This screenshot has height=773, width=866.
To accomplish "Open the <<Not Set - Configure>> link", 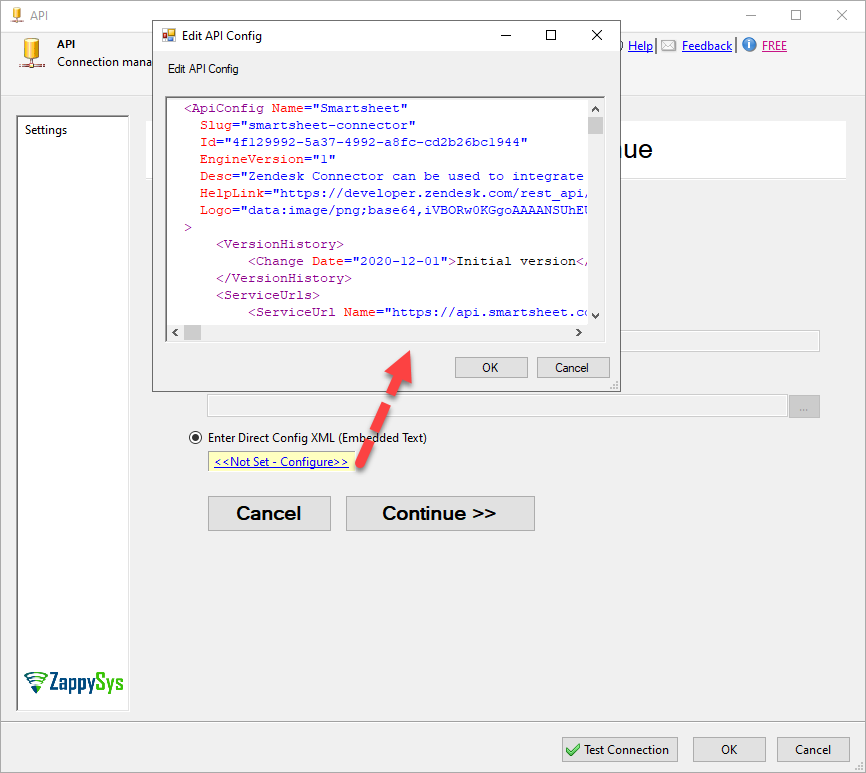I will 281,462.
